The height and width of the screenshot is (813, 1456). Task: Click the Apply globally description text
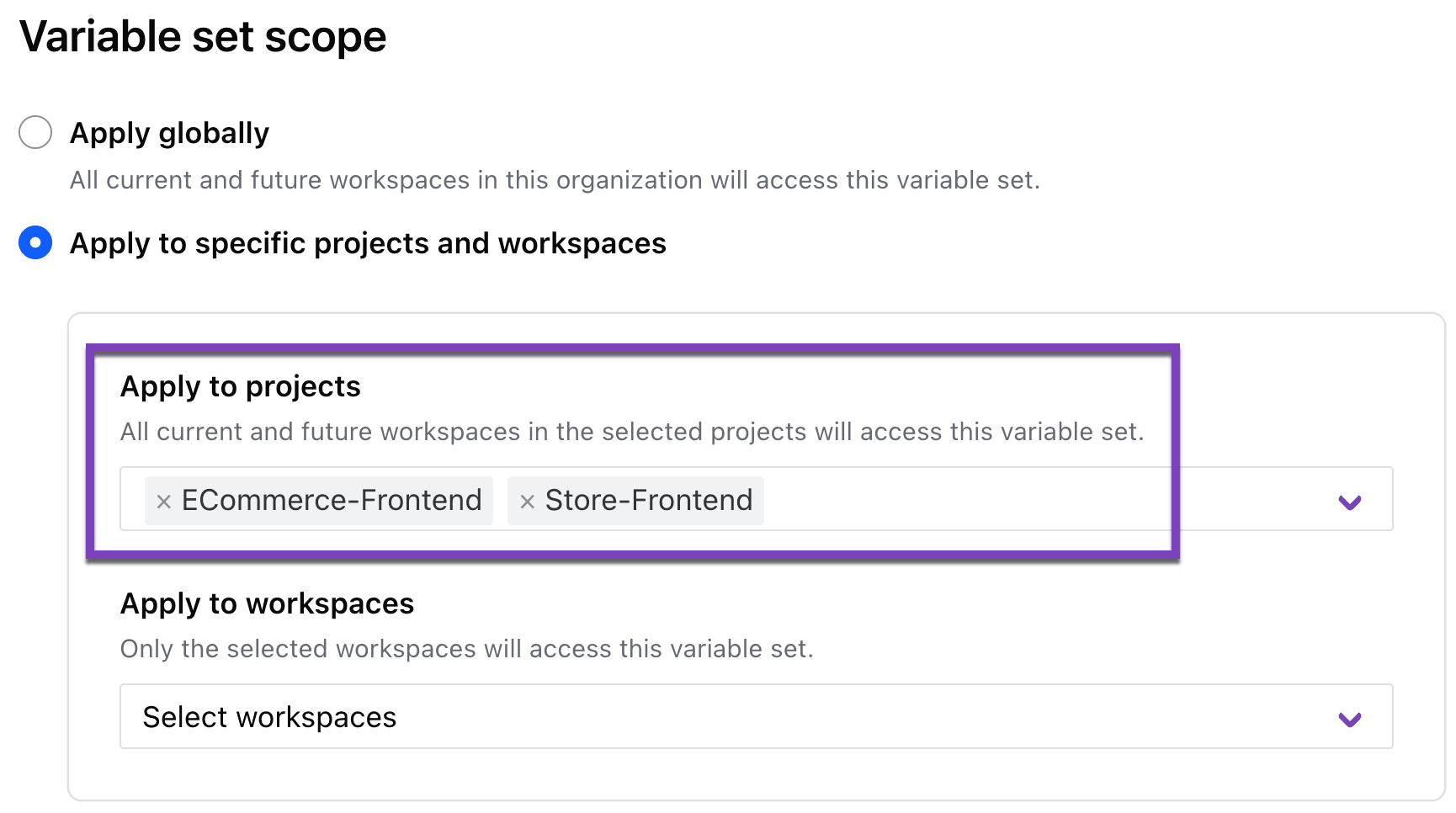(x=555, y=180)
